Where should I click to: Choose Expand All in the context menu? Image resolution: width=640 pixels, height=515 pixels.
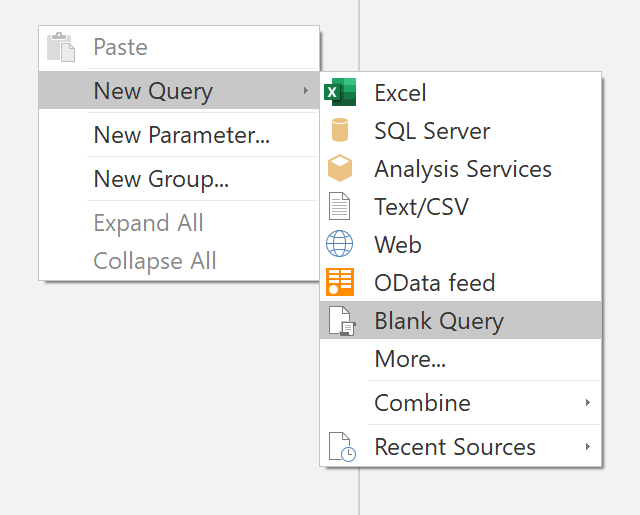[x=148, y=223]
